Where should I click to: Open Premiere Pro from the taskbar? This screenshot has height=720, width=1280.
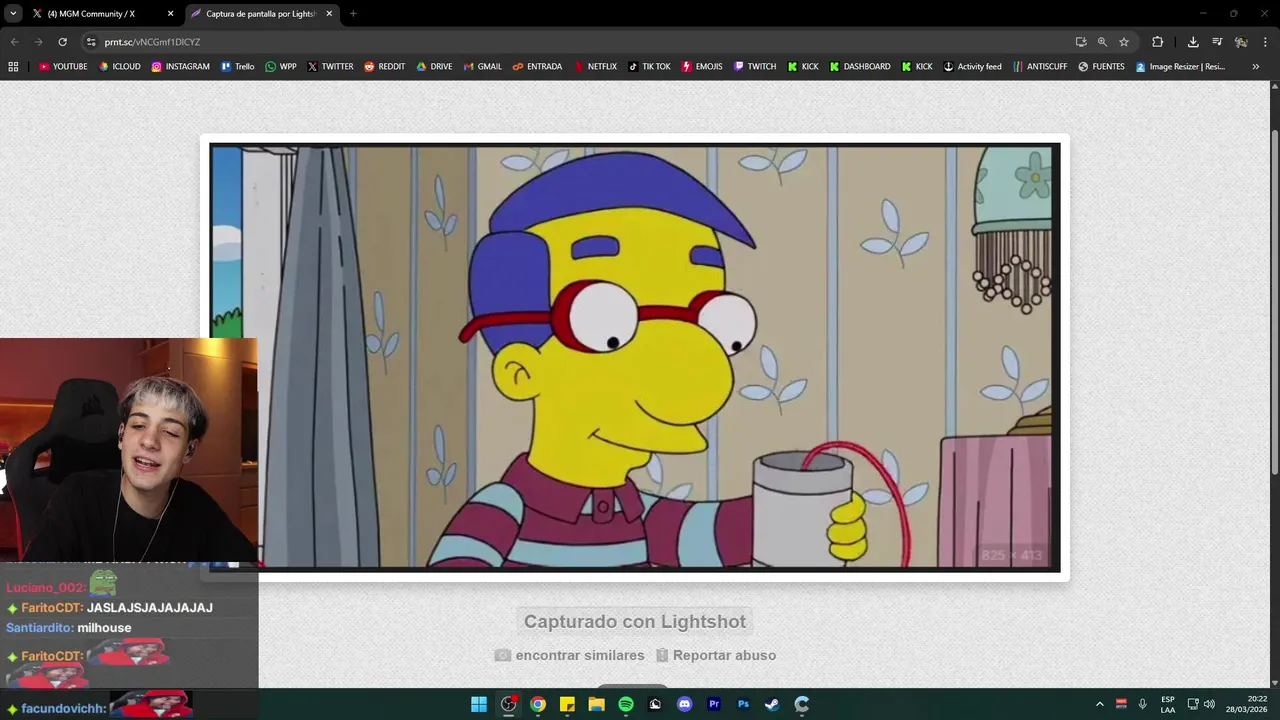(x=714, y=704)
